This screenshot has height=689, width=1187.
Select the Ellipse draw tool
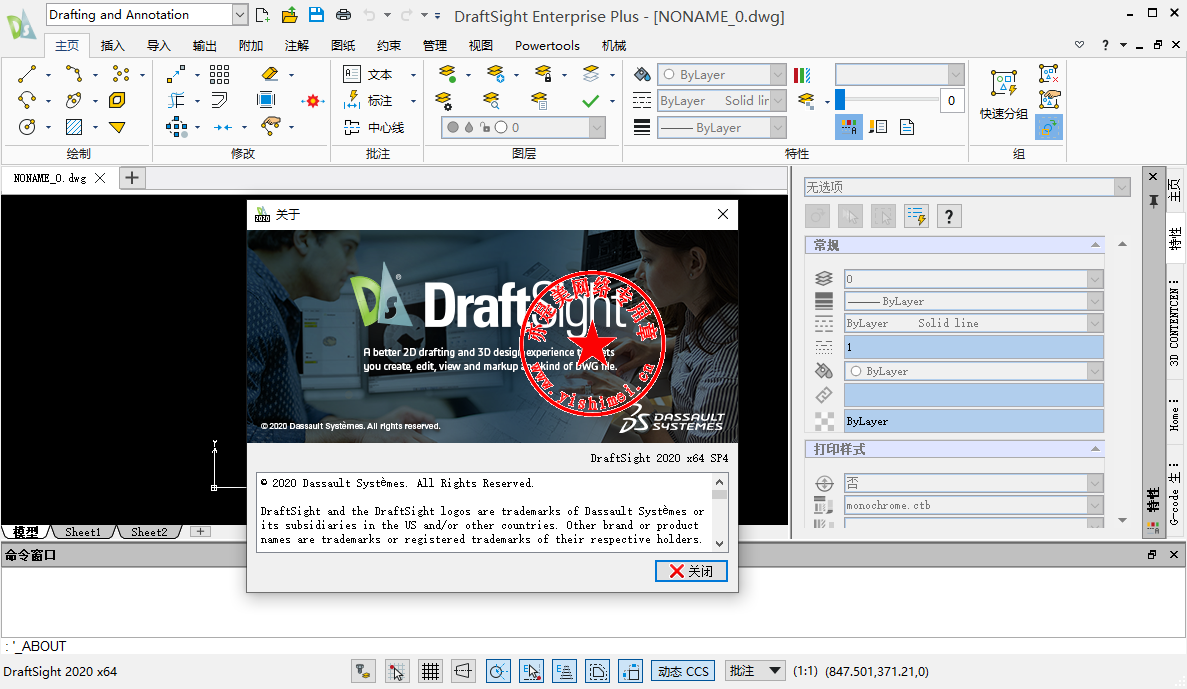tap(73, 100)
